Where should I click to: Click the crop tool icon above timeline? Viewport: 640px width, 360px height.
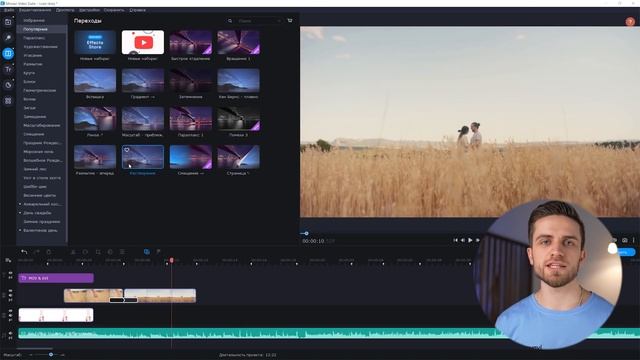tap(98, 252)
